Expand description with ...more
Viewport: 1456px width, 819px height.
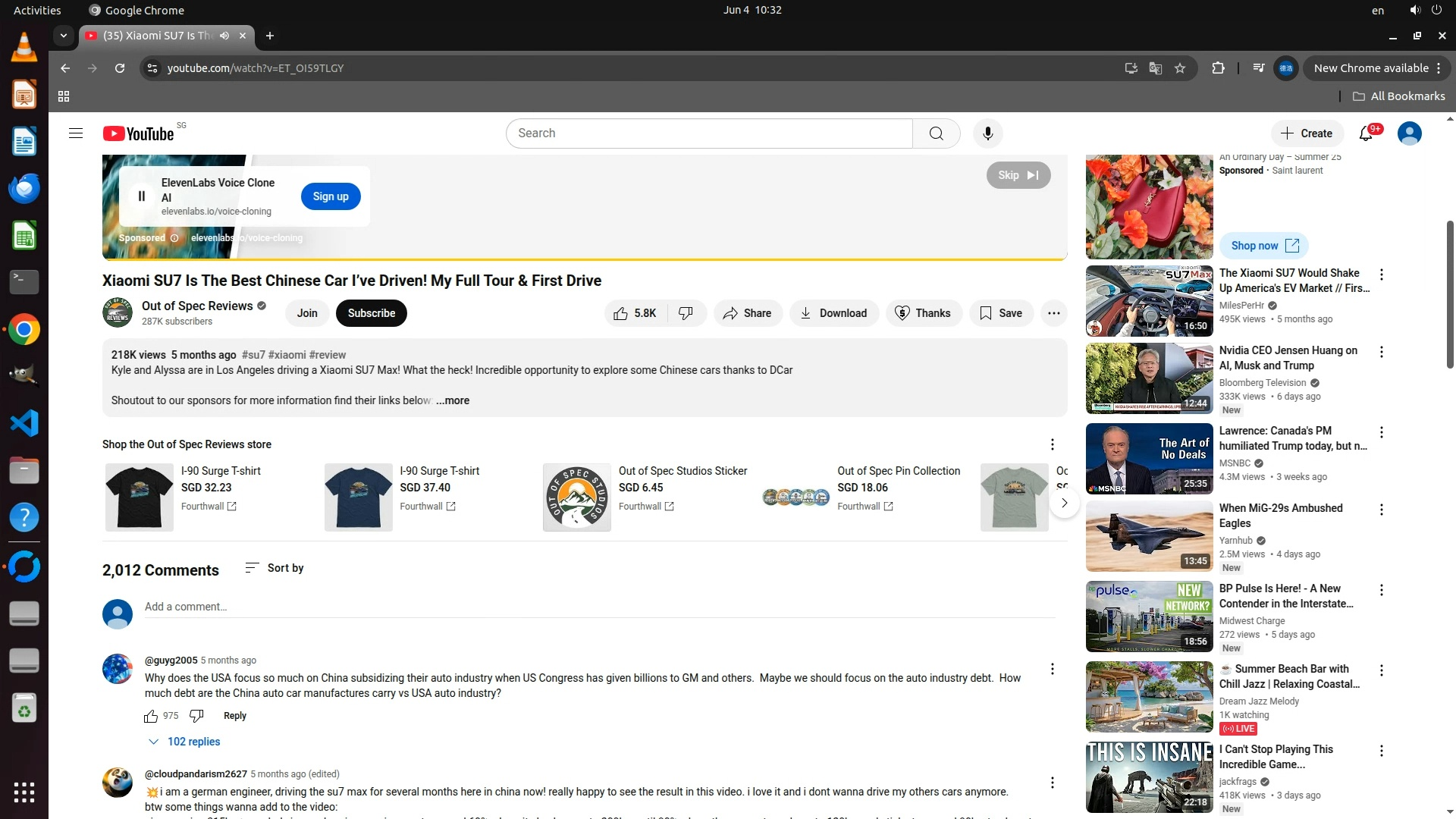coord(453,400)
